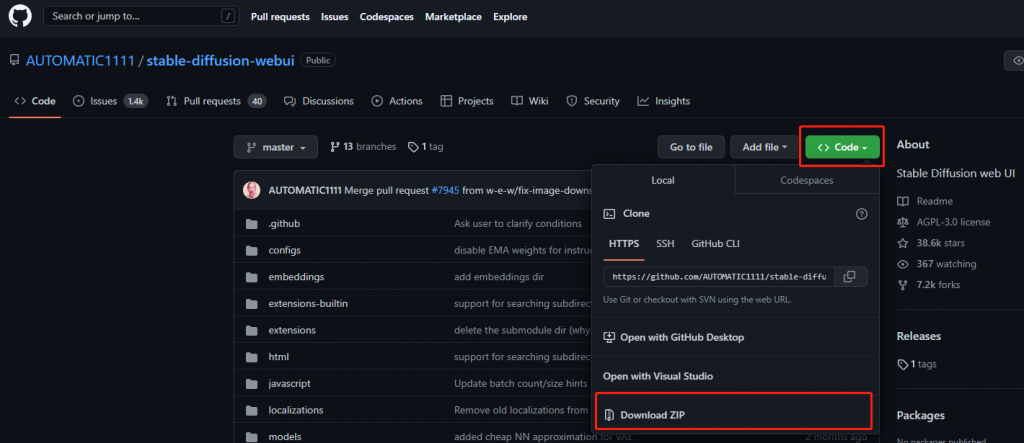Open the Add file dropdown
Screen dimensions: 1024x443
765,148
